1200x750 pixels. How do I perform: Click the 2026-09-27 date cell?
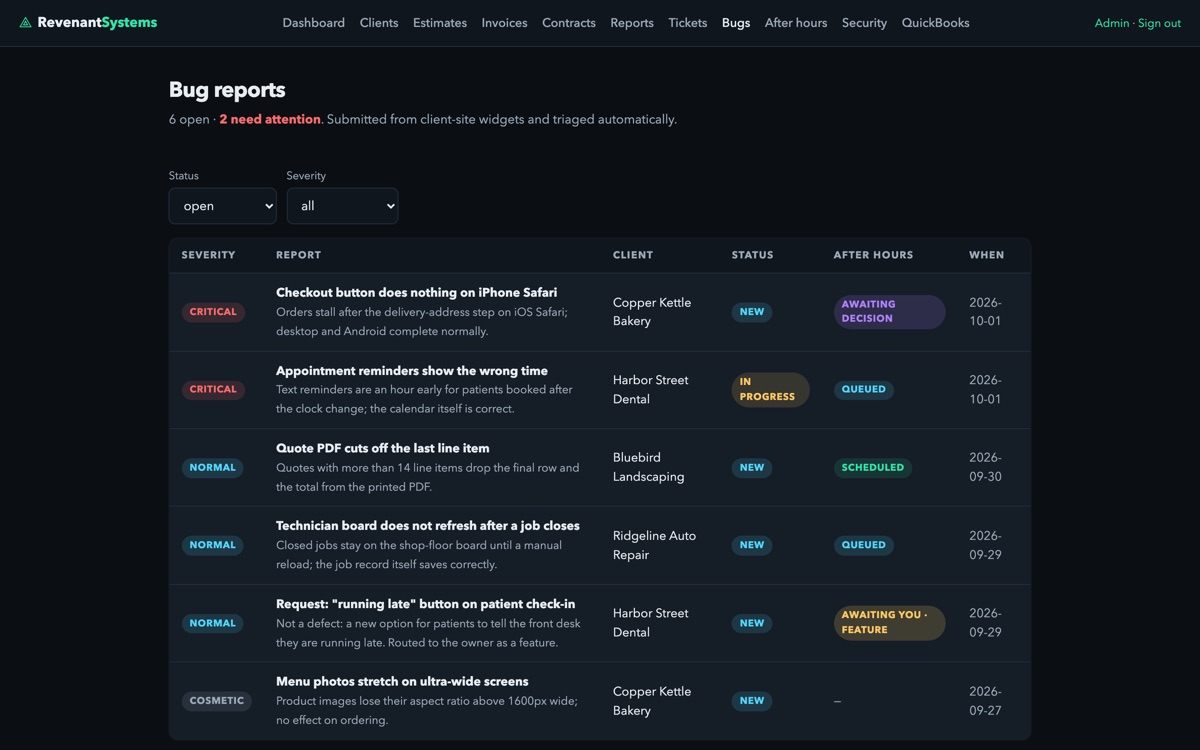pos(985,701)
